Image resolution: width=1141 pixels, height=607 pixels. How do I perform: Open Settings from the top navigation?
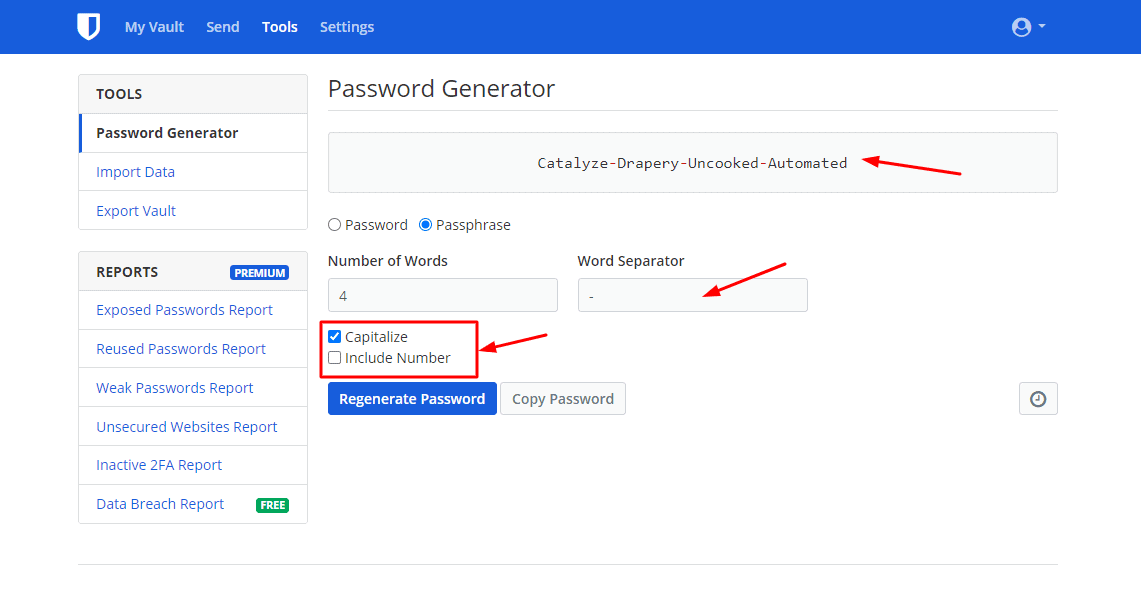347,27
